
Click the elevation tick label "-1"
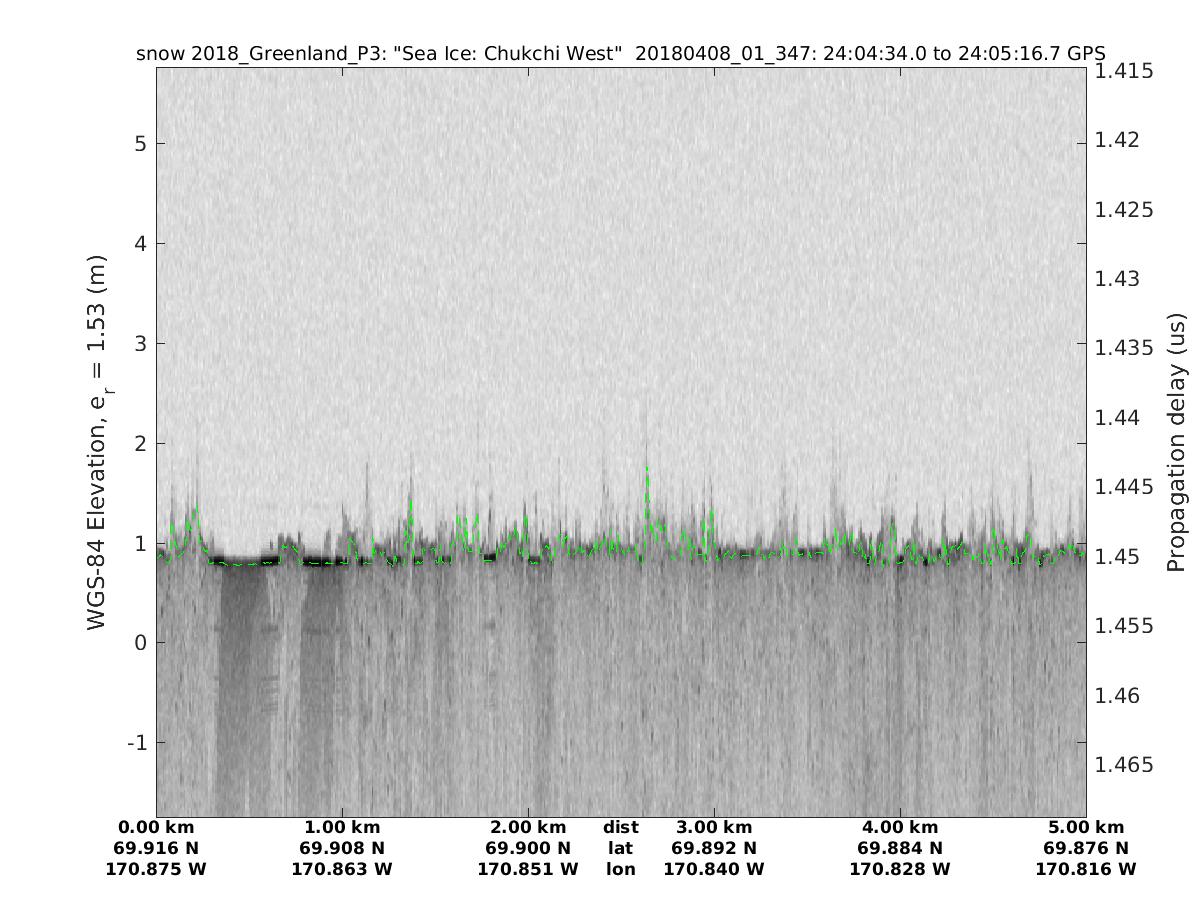click(x=137, y=742)
